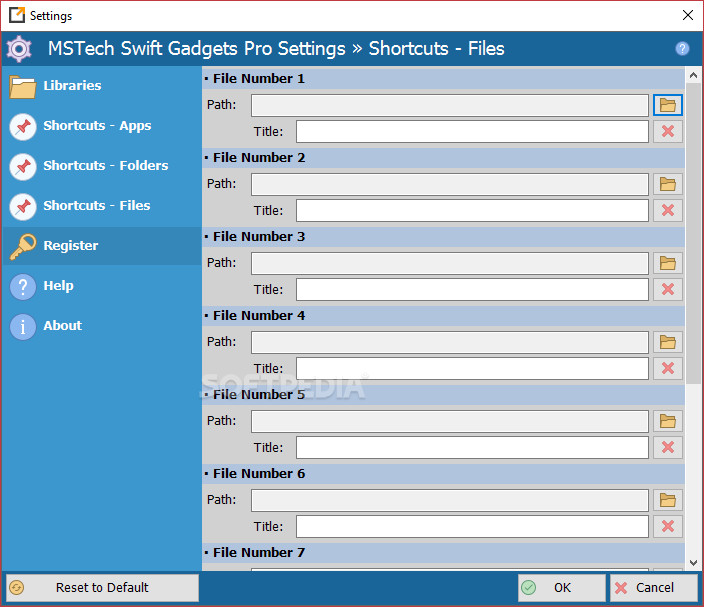This screenshot has width=704, height=607.
Task: Click the scrollbar down arrow
Action: pos(693,563)
